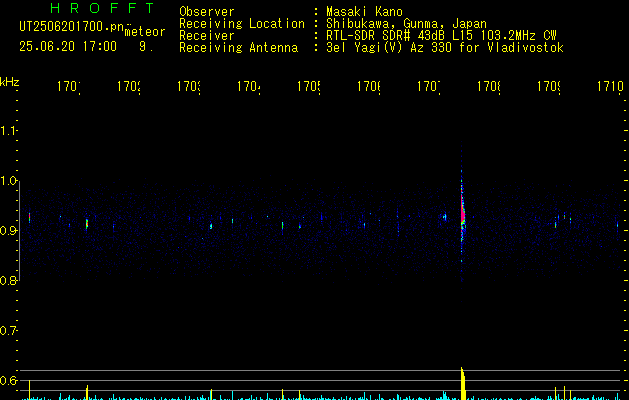Select the observer name Masaki Kano
The image size is (629, 400).
pyautogui.click(x=364, y=11)
